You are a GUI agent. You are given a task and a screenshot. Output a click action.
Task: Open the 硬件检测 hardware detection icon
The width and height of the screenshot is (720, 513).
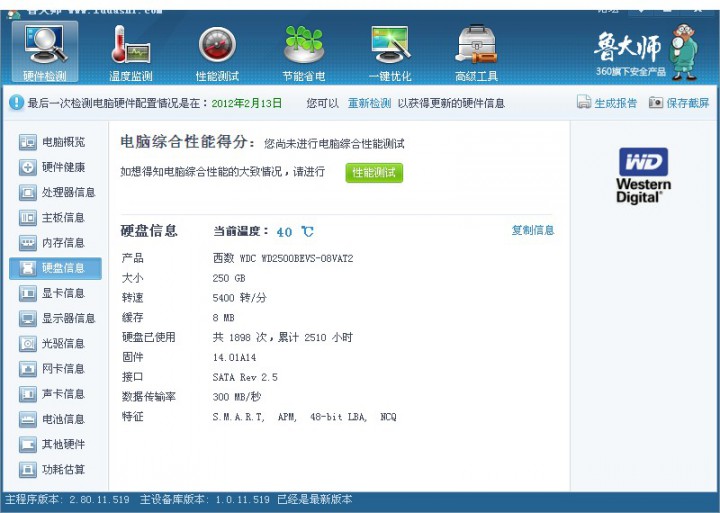[x=44, y=50]
